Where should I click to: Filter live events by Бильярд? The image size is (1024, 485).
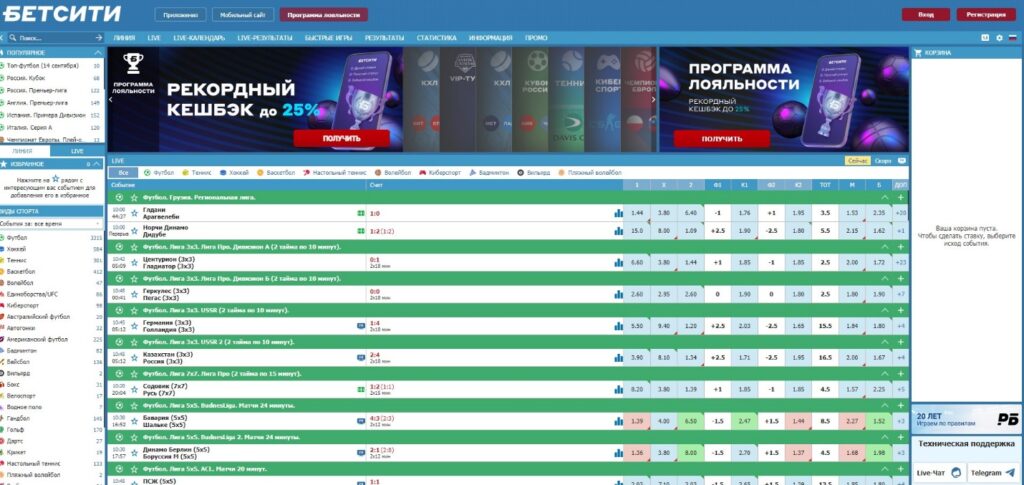534,173
